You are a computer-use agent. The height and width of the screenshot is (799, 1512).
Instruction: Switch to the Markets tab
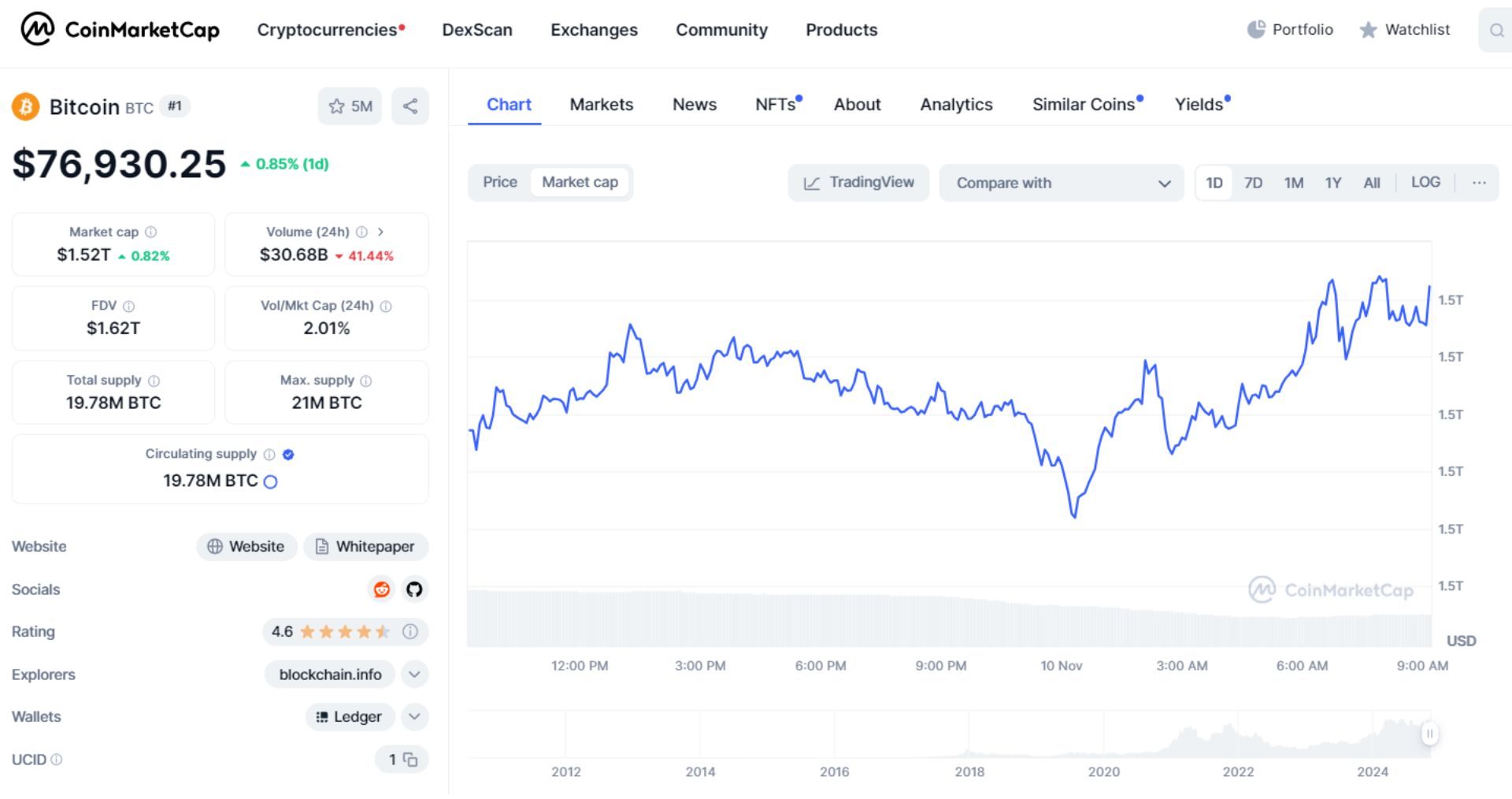[x=601, y=104]
